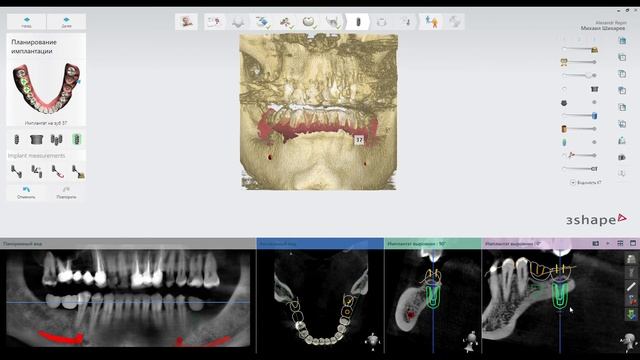Open the last greyed workflow step
The height and width of the screenshot is (360, 640).
(x=454, y=22)
